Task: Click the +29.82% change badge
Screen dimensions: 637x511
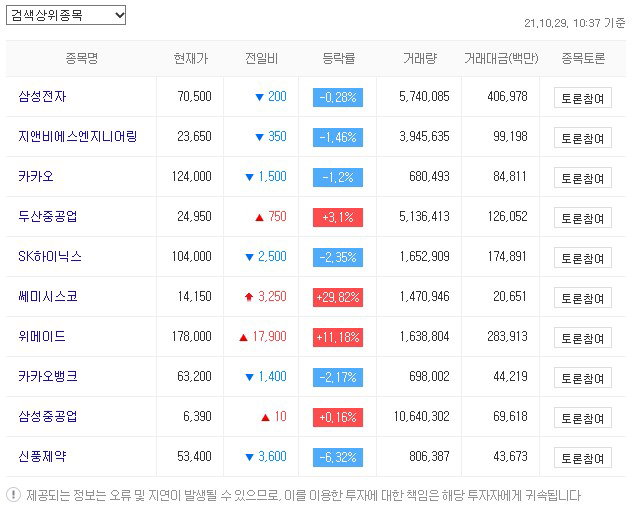Action: 338,297
